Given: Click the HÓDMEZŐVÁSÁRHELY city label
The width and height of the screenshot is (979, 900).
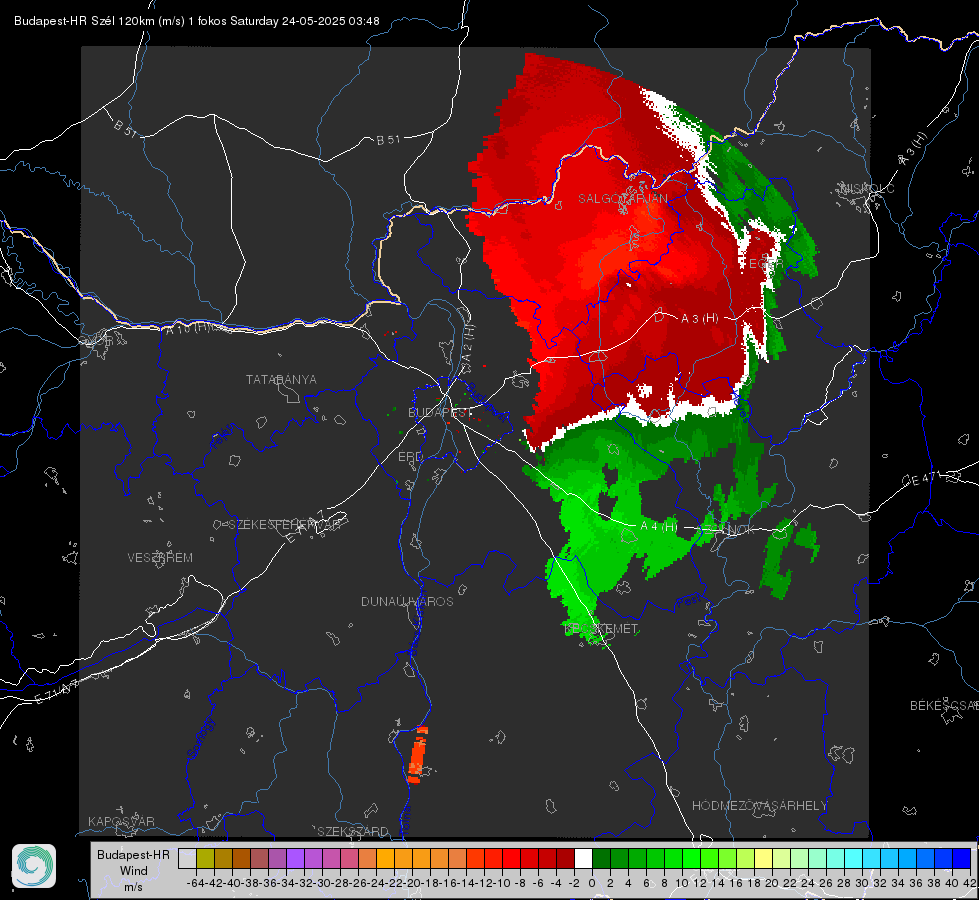Looking at the screenshot, I should (759, 806).
